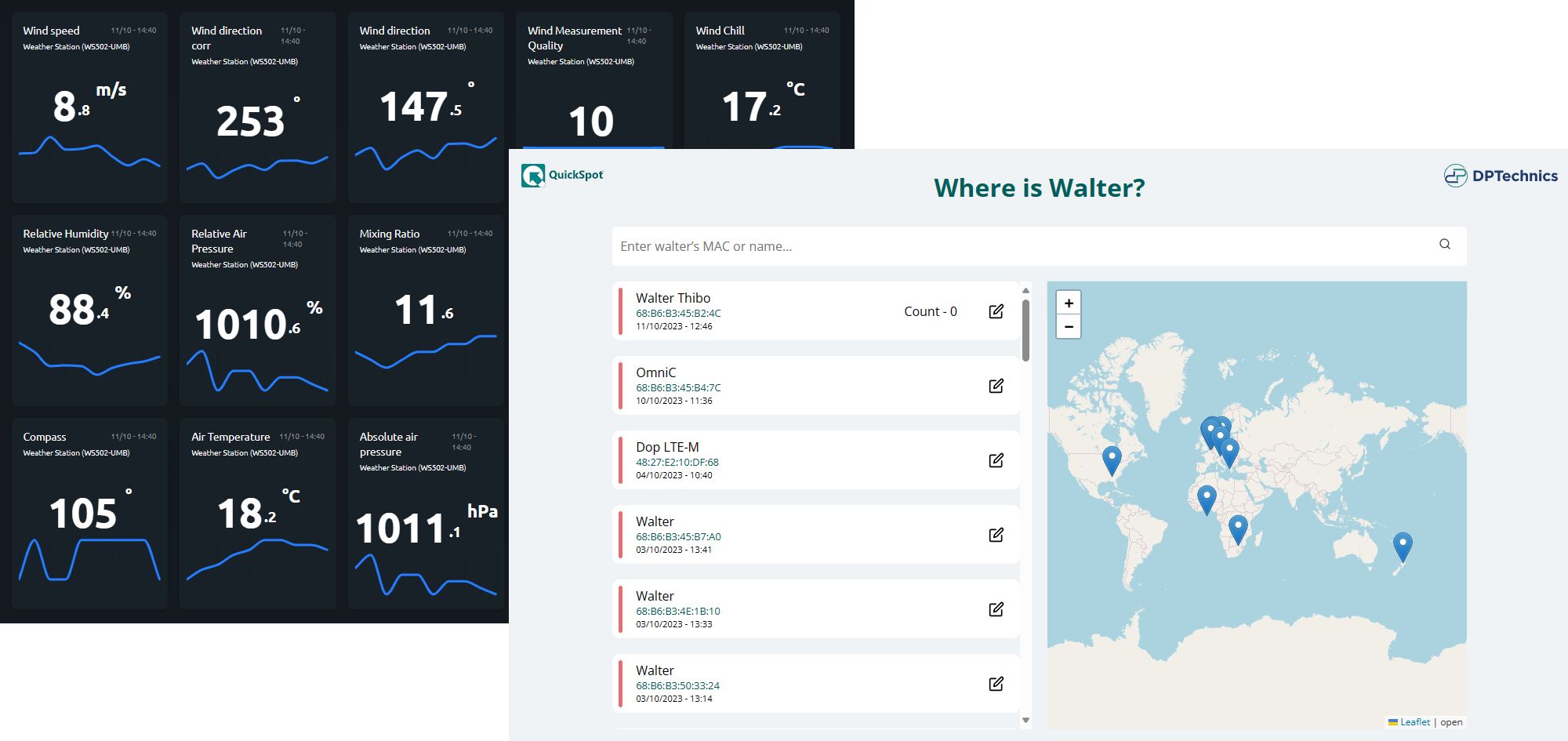This screenshot has height=741, width=1568.
Task: Open the Mixing Ratio tile
Action: [426, 311]
